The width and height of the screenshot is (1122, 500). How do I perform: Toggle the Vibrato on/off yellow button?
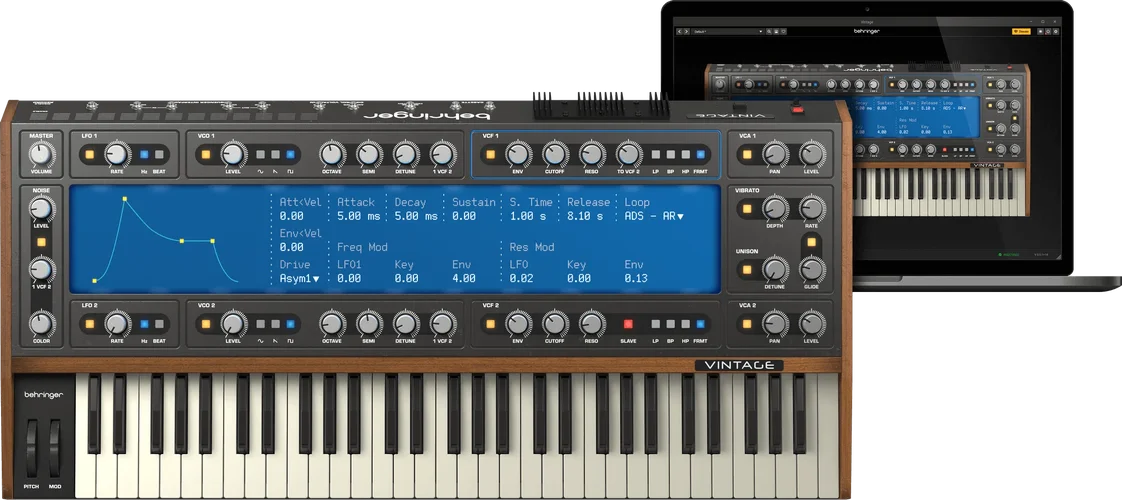pyautogui.click(x=747, y=209)
